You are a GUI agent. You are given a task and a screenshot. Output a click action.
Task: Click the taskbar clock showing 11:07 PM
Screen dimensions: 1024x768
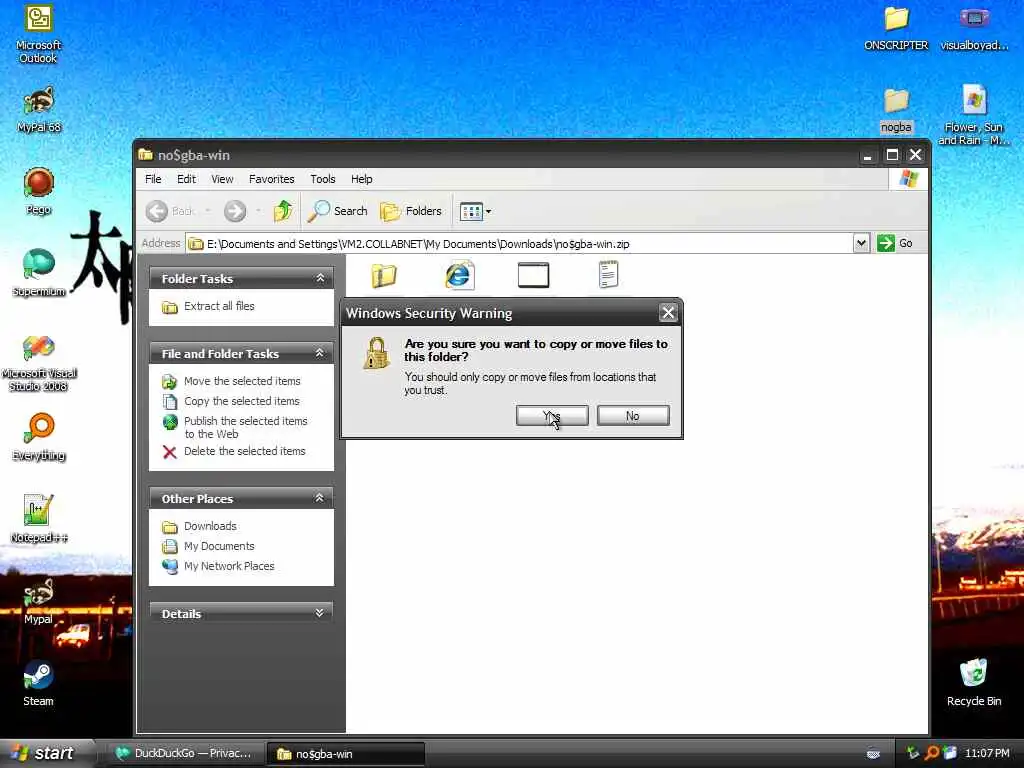987,754
